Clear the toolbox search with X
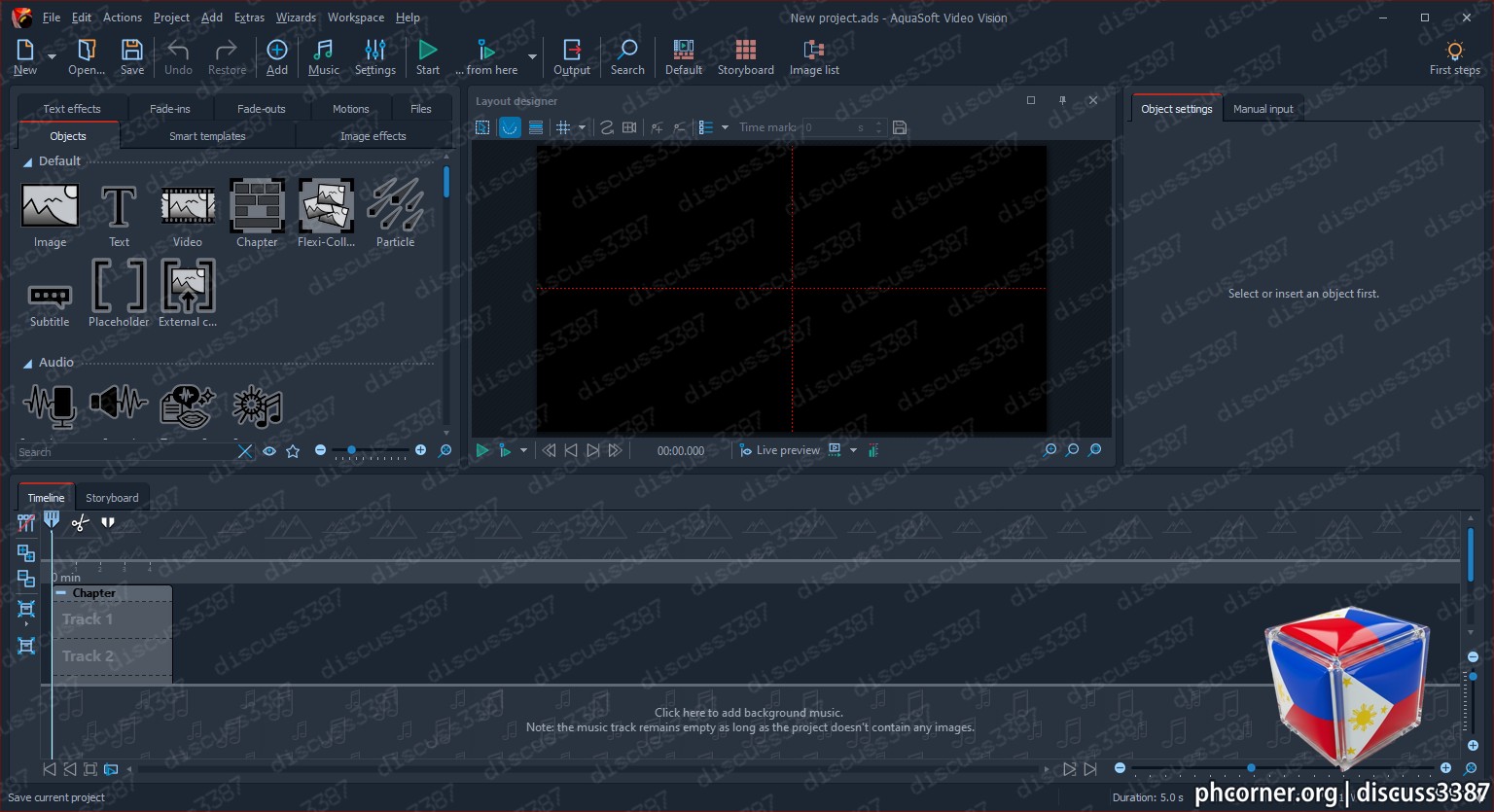The width and height of the screenshot is (1494, 812). (x=245, y=451)
